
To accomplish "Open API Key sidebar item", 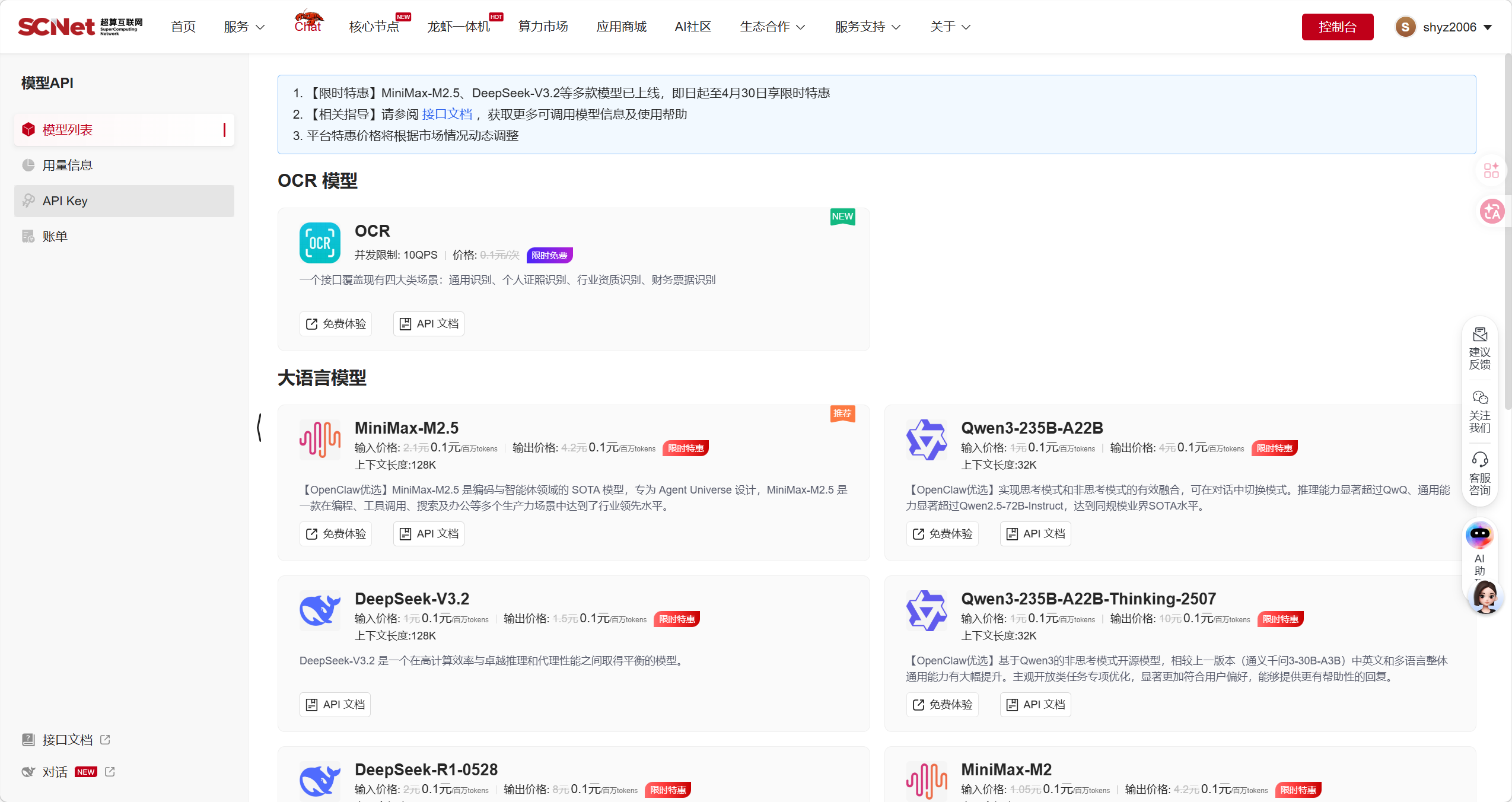I will point(124,201).
